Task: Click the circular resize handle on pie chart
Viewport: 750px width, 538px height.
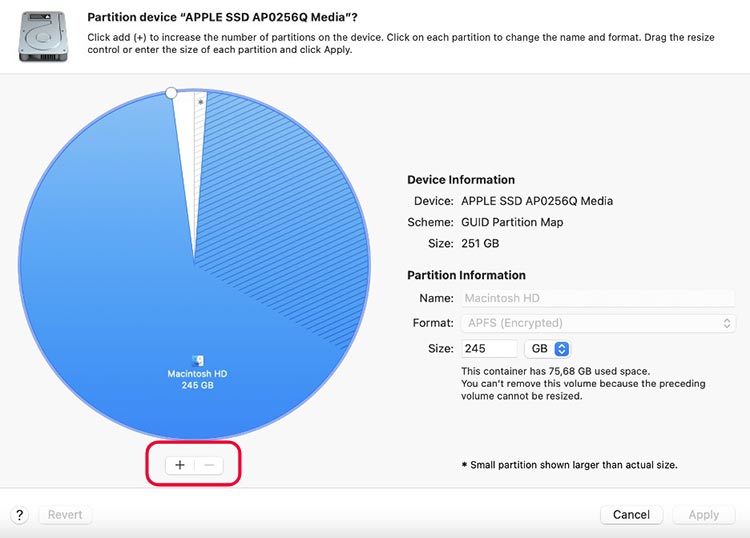Action: click(171, 93)
